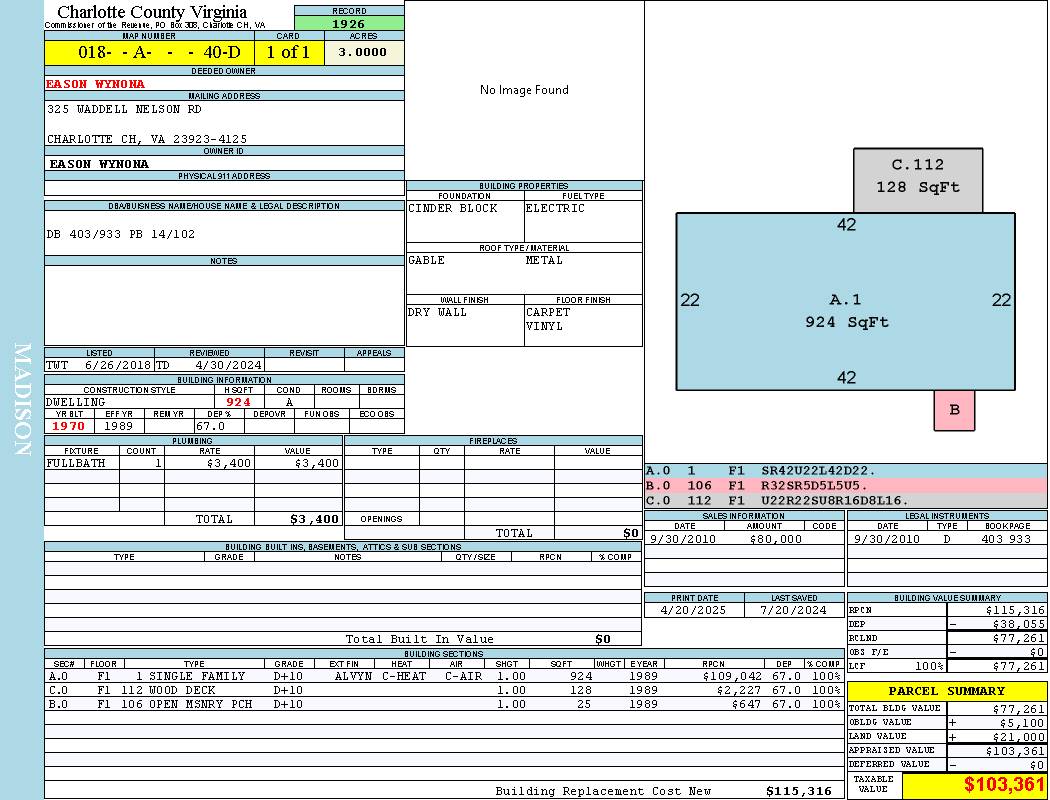Viewport: 1050px width, 800px height.
Task: Click the yellow PARCEL SUMMARY header
Action: coord(946,691)
